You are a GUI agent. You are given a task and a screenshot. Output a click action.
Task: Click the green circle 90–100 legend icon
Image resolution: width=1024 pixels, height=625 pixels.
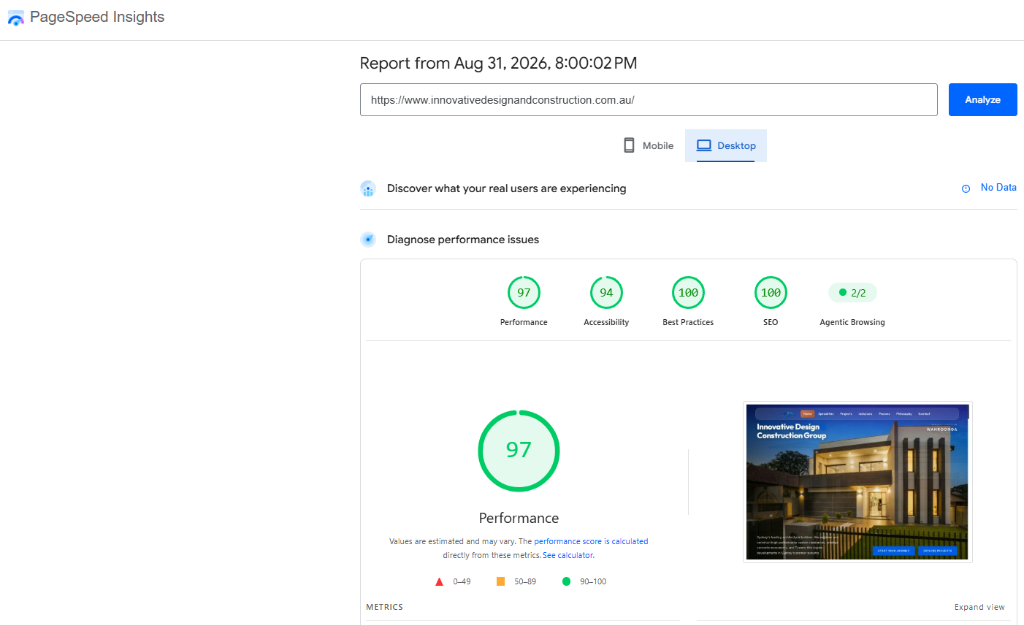[x=566, y=581]
